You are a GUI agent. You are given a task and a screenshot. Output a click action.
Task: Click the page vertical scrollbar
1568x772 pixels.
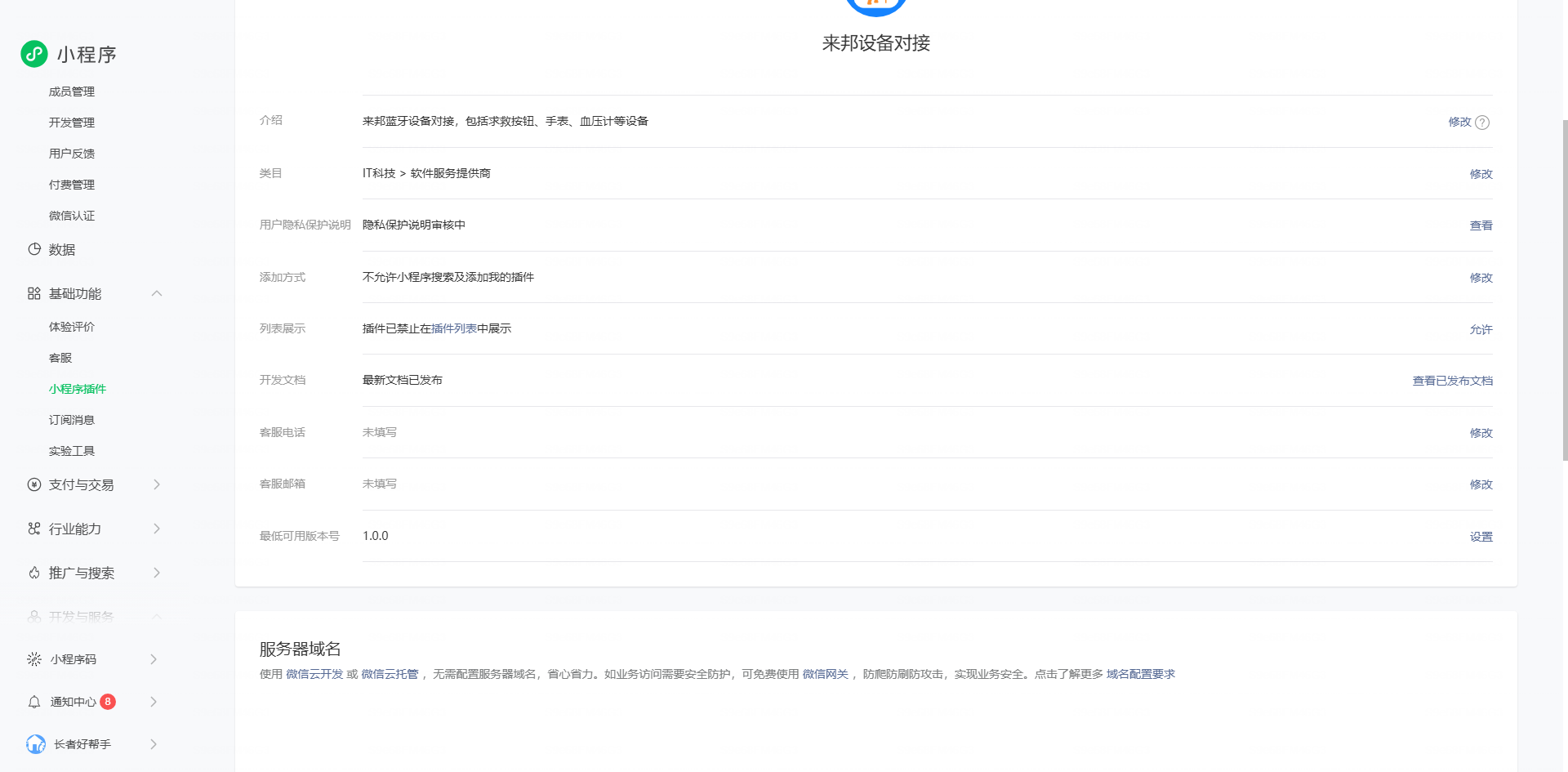click(x=1565, y=290)
